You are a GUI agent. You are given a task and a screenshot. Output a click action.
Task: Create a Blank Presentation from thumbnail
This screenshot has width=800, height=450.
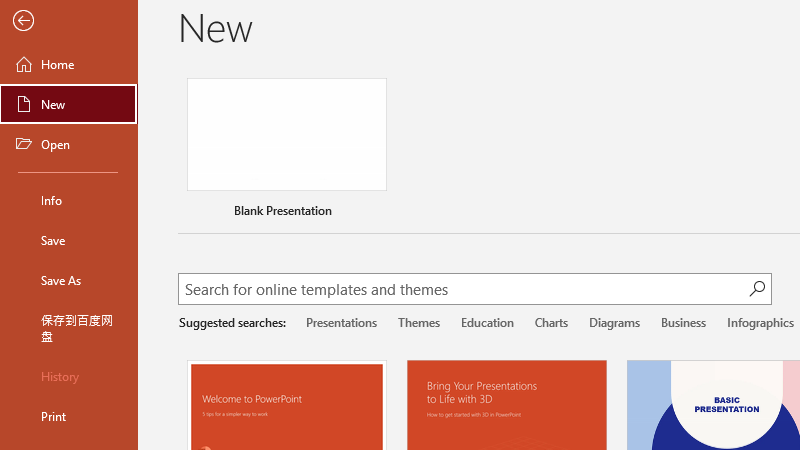[287, 134]
